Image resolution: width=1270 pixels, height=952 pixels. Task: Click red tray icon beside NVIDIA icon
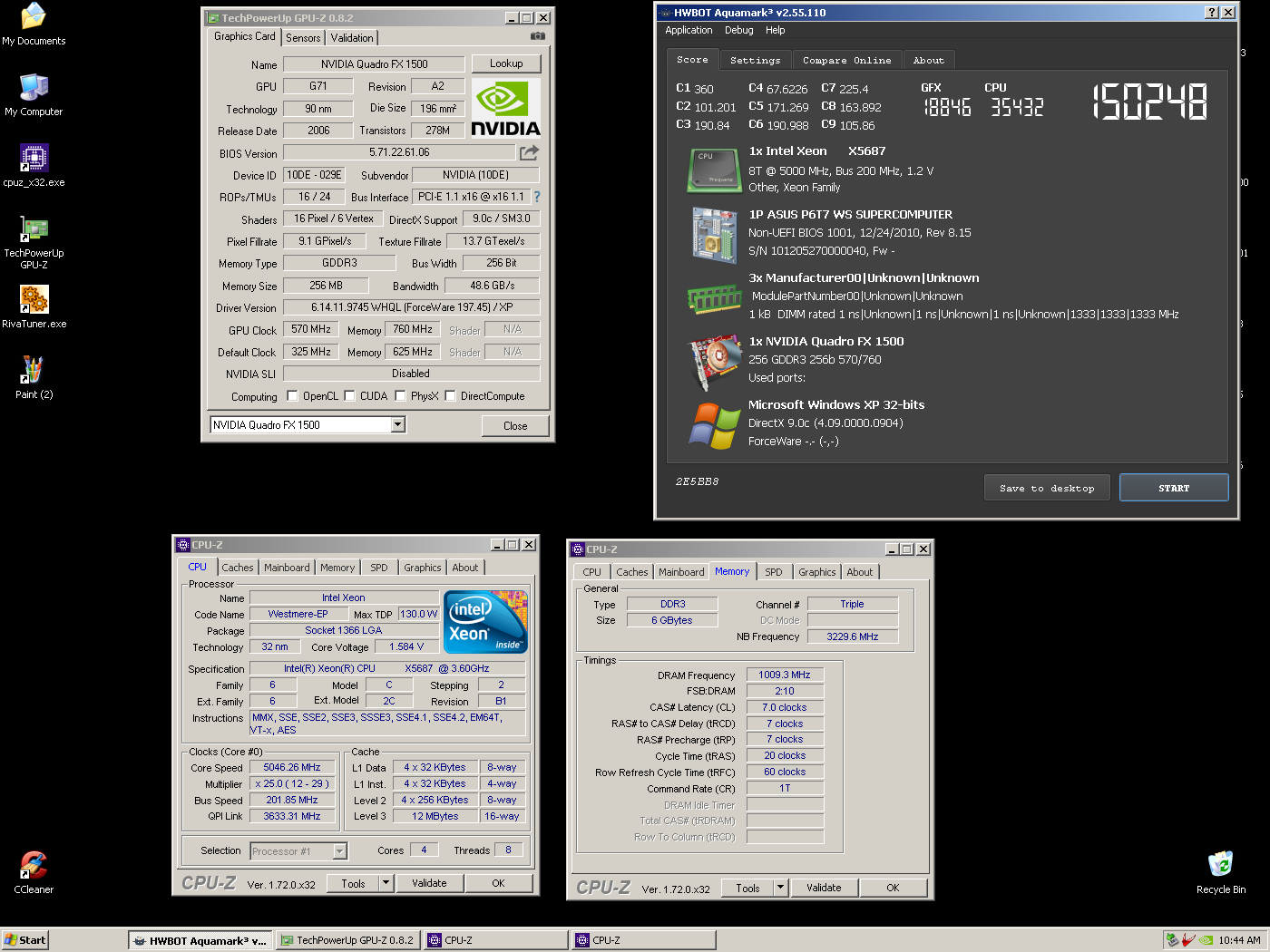tap(1188, 940)
